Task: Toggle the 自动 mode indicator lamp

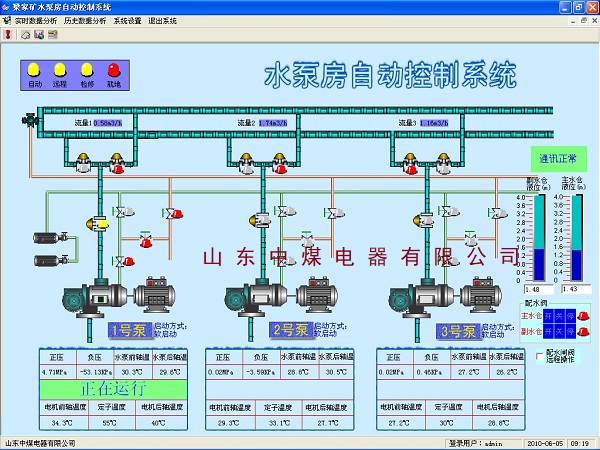Action: 34,69
